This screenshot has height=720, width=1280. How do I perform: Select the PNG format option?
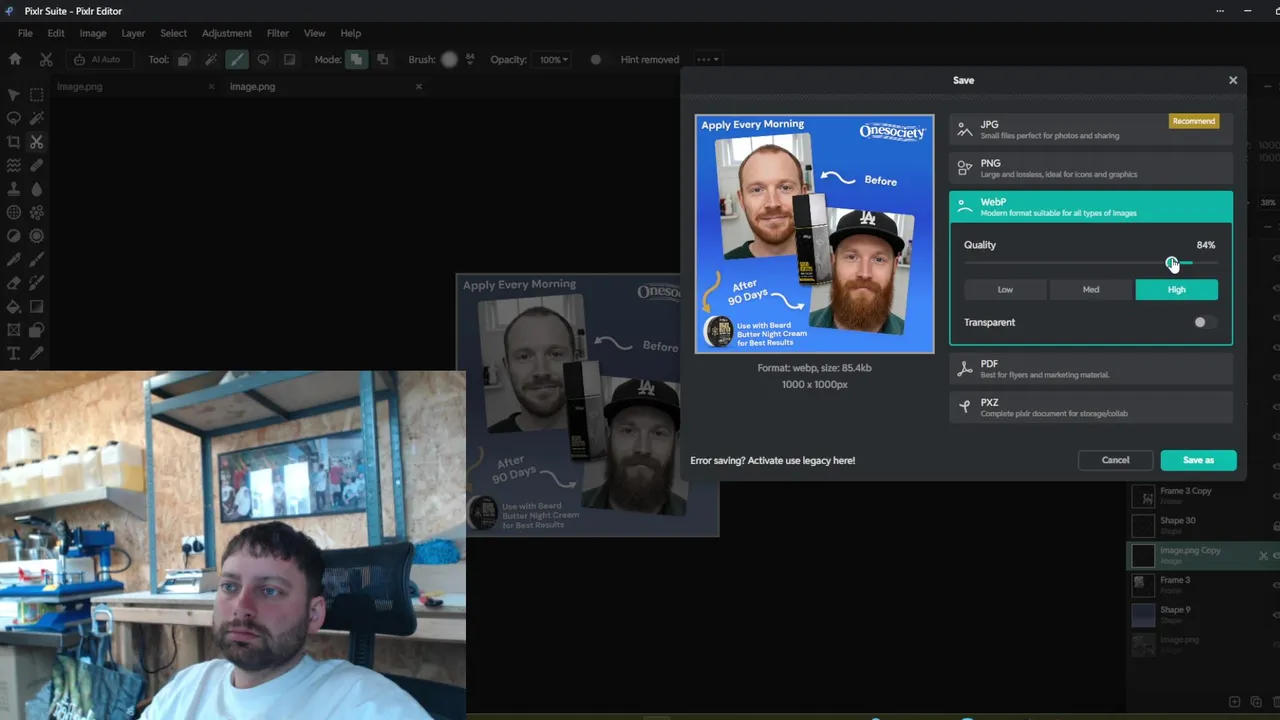click(1090, 168)
